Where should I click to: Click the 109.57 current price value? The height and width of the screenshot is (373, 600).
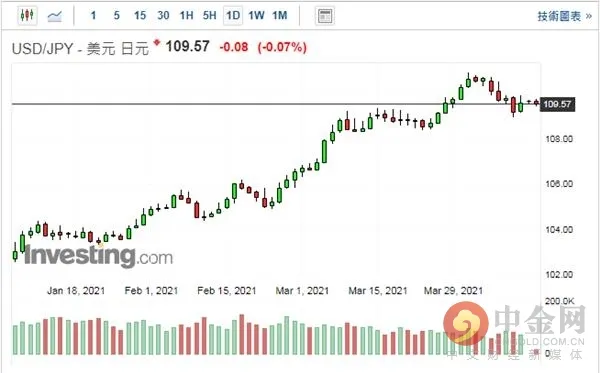tap(188, 47)
